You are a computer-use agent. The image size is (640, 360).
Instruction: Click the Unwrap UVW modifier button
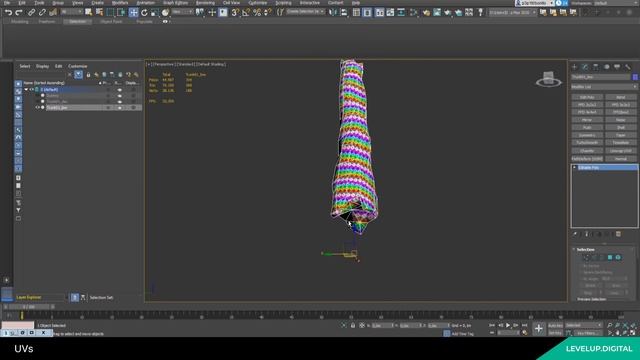[x=621, y=151]
